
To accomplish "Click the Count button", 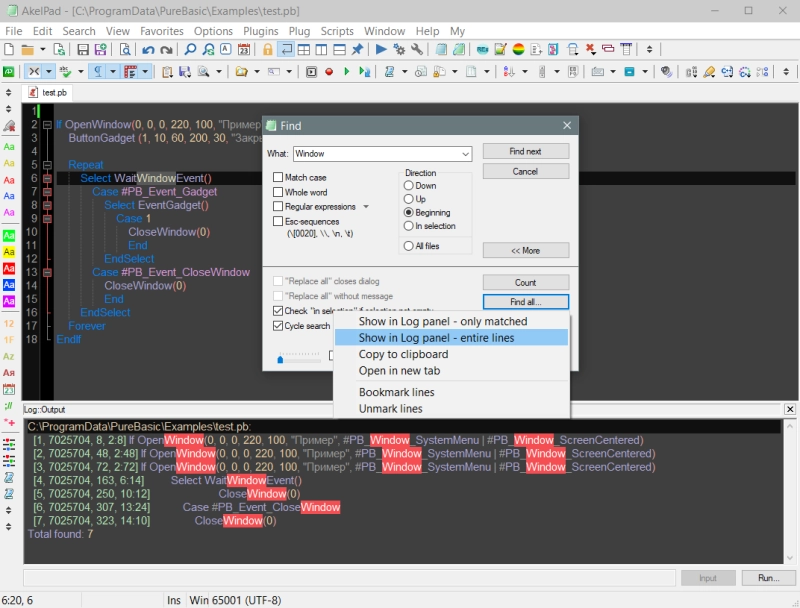I will [526, 283].
